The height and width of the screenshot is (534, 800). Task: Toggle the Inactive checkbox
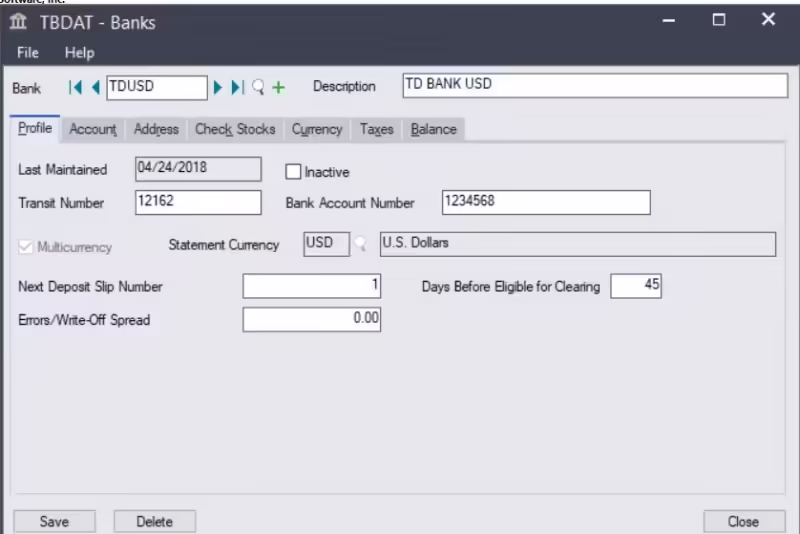[293, 171]
